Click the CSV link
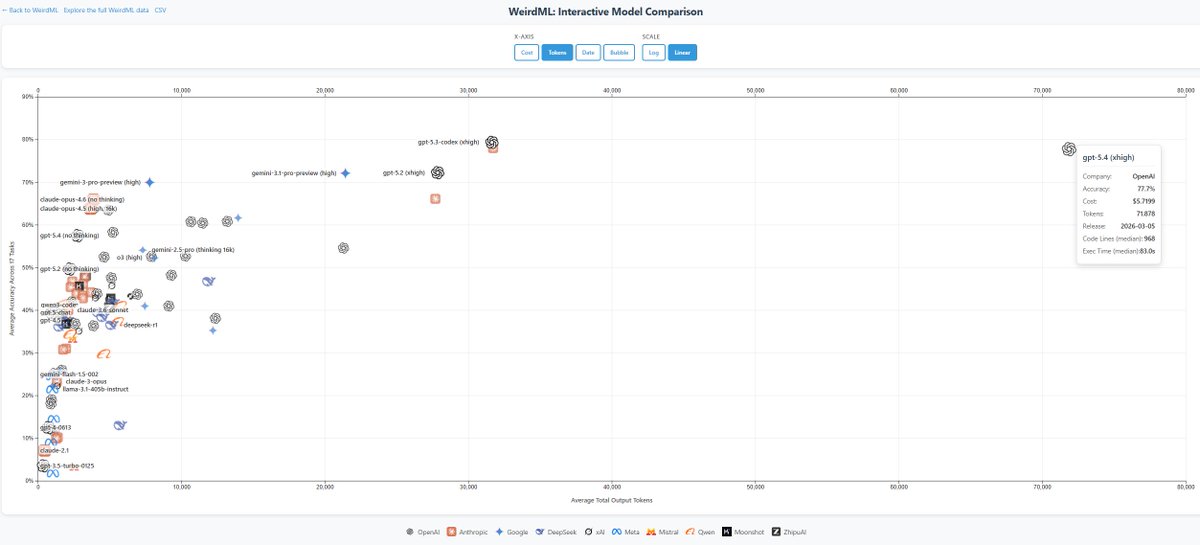Image resolution: width=1200 pixels, height=545 pixels. pyautogui.click(x=160, y=9)
